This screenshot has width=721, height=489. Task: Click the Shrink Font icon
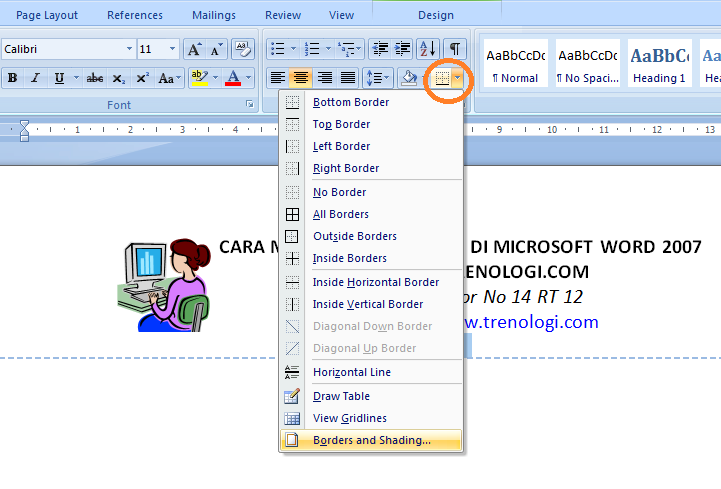click(x=216, y=49)
